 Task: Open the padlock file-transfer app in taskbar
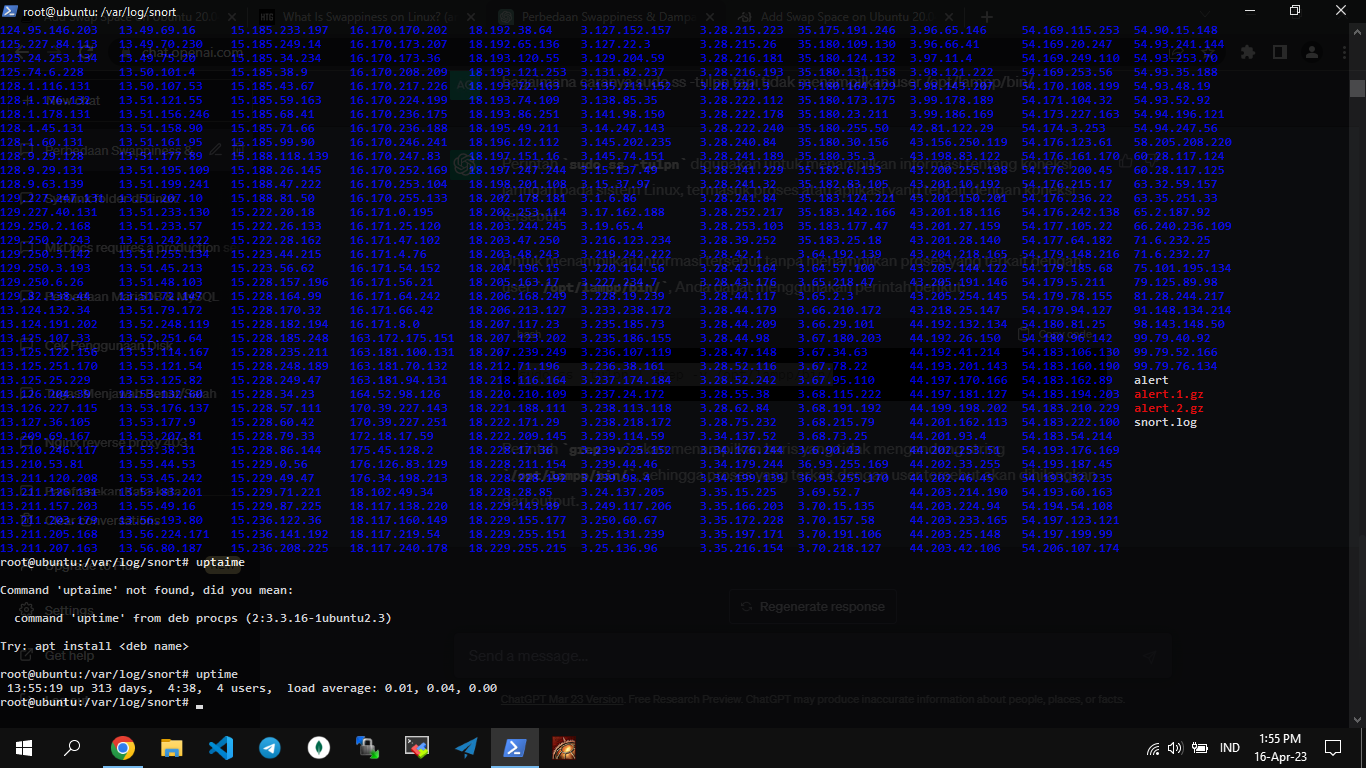click(x=367, y=747)
